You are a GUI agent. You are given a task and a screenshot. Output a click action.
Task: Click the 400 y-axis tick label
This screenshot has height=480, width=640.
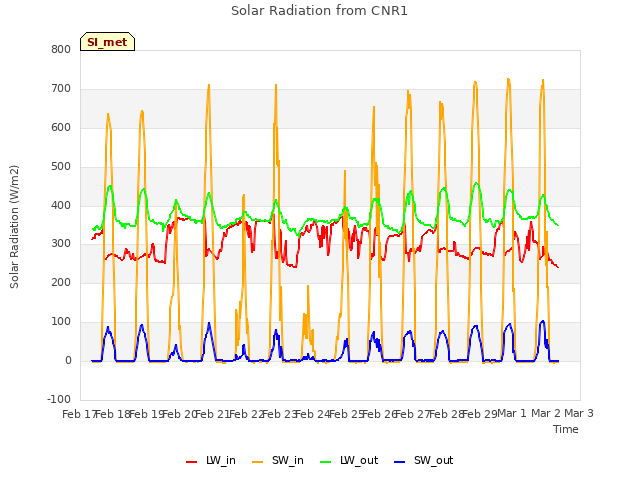point(61,205)
